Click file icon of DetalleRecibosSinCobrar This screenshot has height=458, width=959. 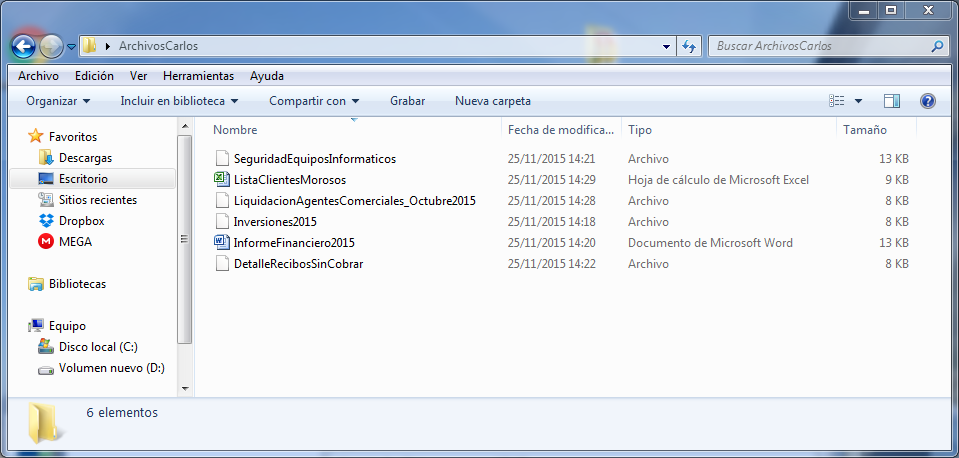pos(221,264)
